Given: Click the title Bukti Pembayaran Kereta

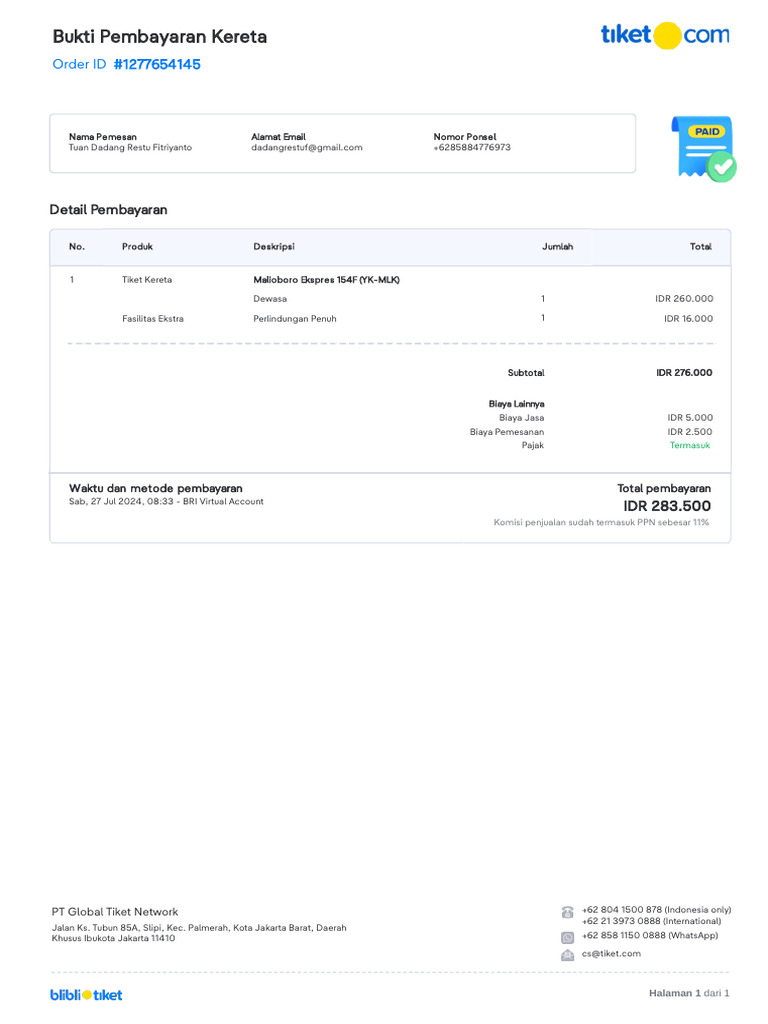Looking at the screenshot, I should click(159, 37).
